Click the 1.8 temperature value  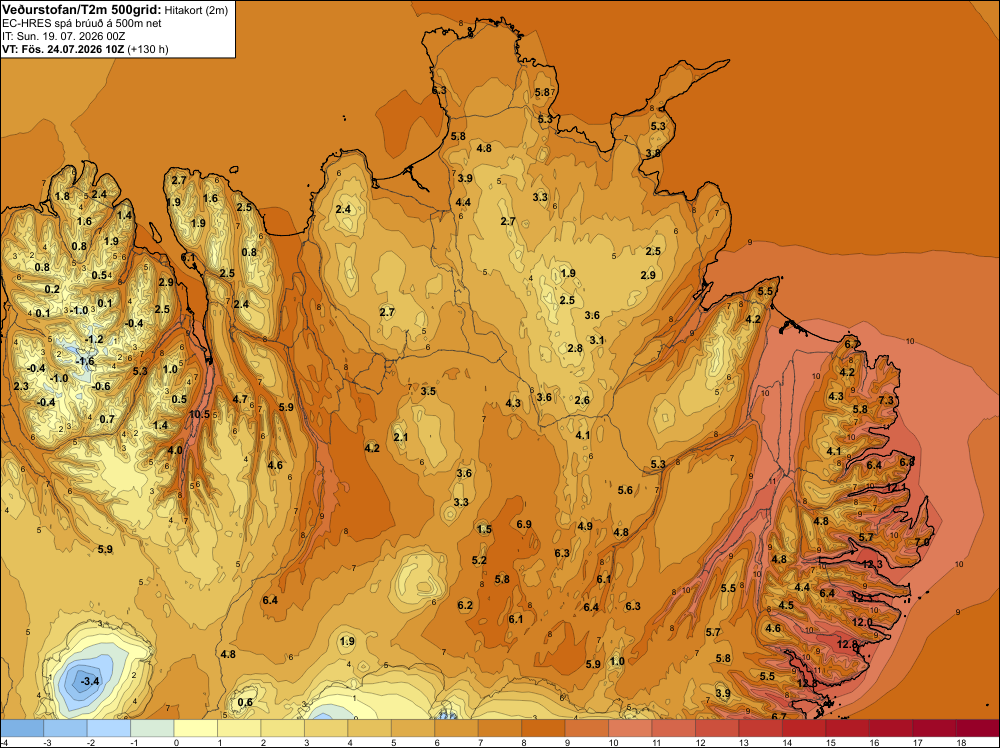click(62, 196)
